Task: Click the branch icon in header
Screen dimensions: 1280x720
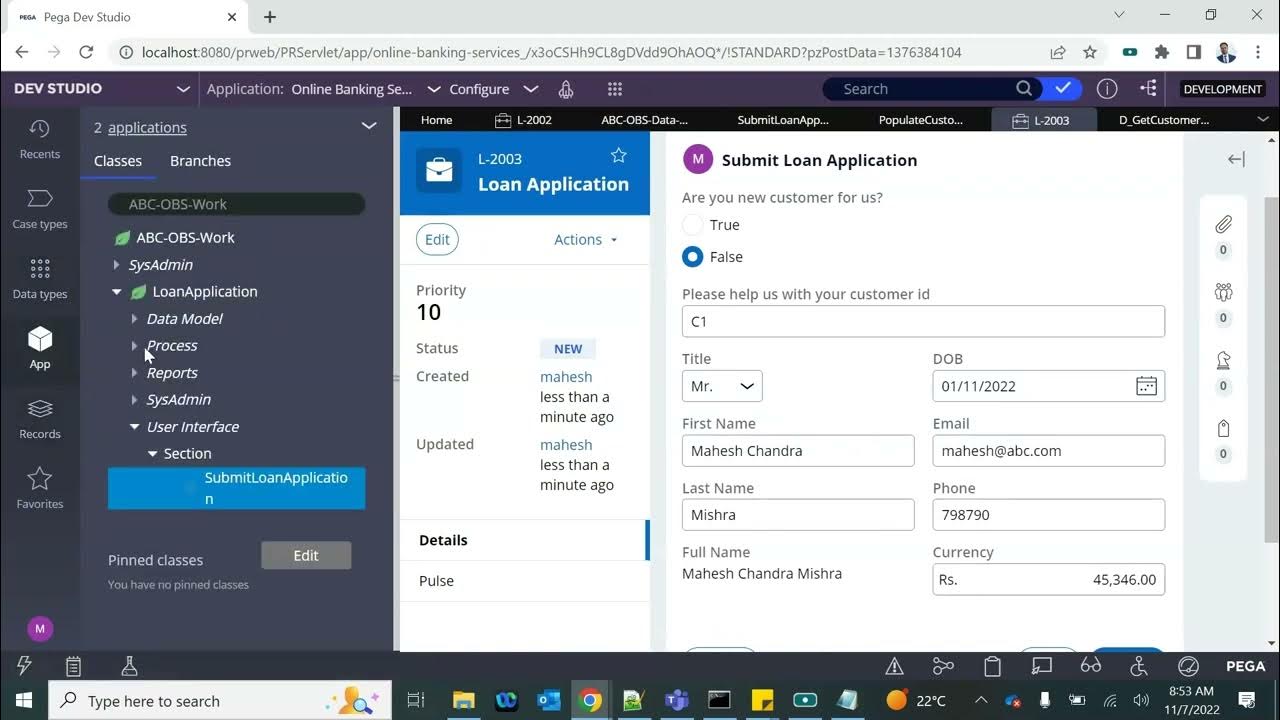Action: click(1147, 89)
